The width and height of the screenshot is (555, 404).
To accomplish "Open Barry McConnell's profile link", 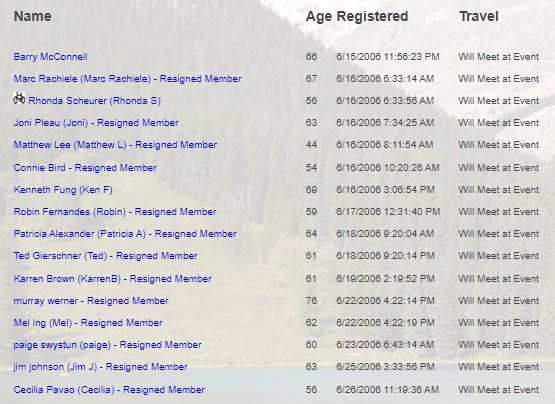I will coord(50,57).
